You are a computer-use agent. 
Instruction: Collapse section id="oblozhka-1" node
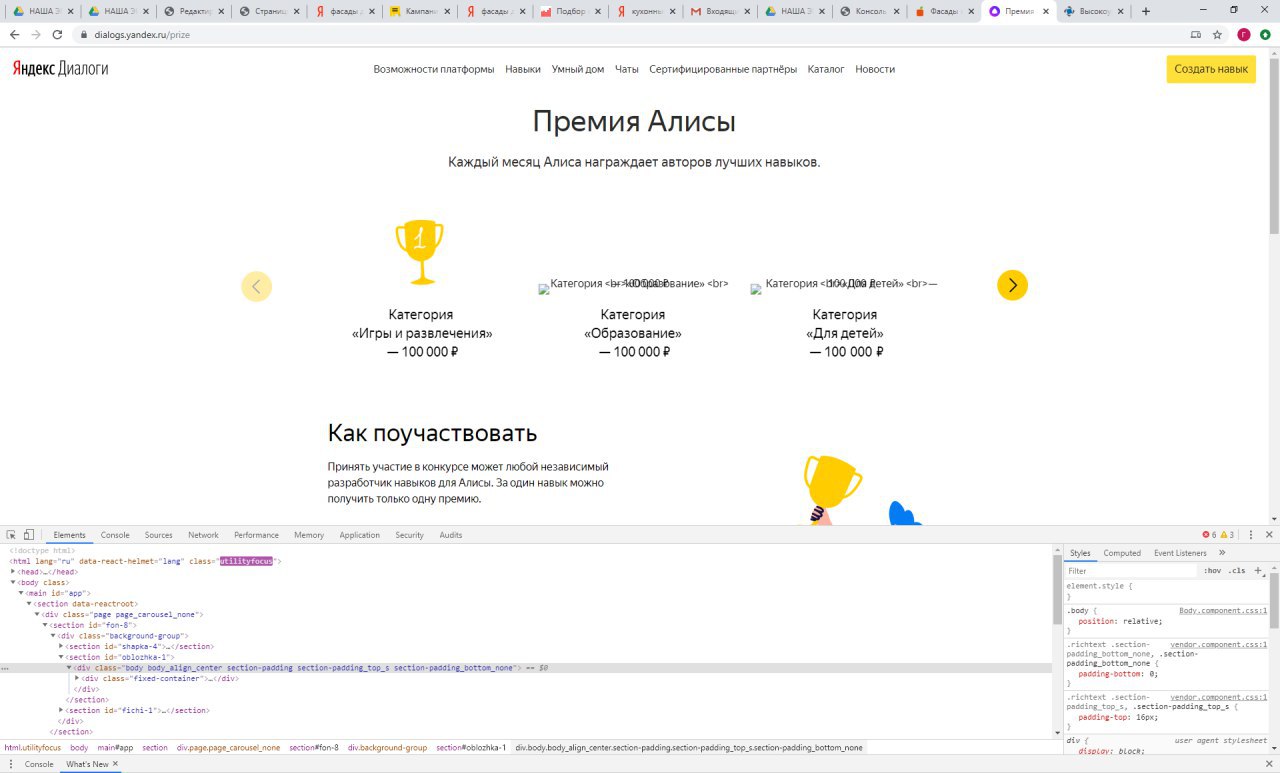(61, 657)
